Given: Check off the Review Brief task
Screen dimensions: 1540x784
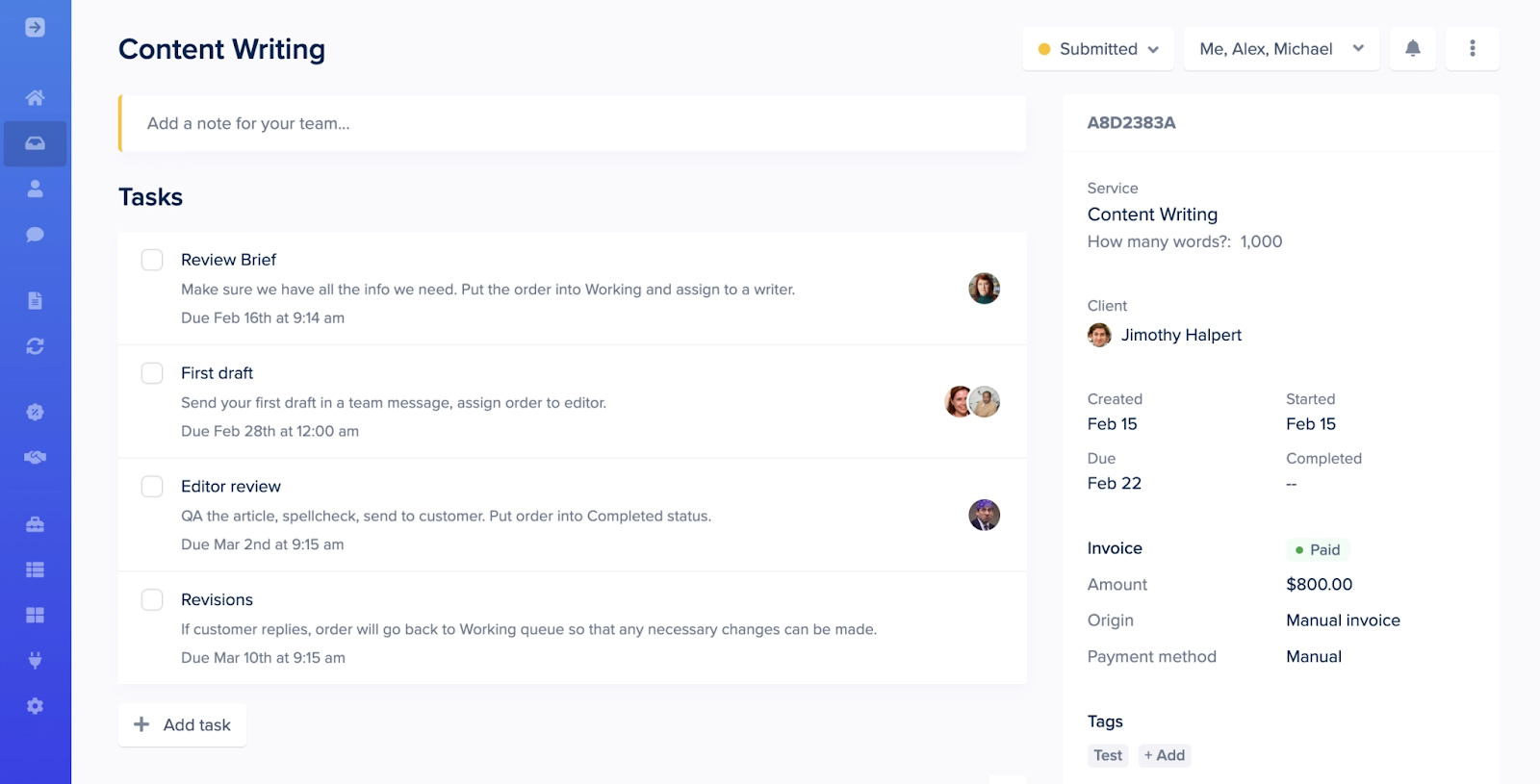Looking at the screenshot, I should [x=151, y=259].
